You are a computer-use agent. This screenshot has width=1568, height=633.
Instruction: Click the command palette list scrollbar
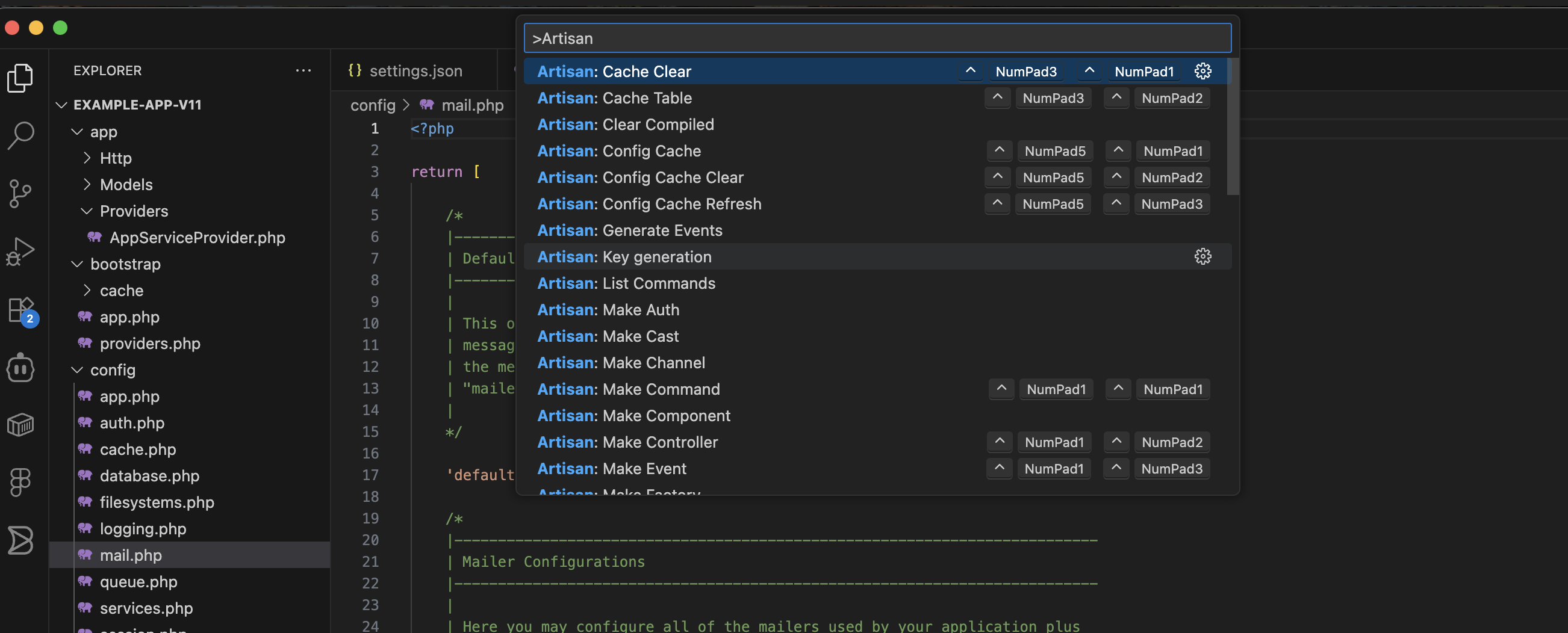[x=1233, y=126]
